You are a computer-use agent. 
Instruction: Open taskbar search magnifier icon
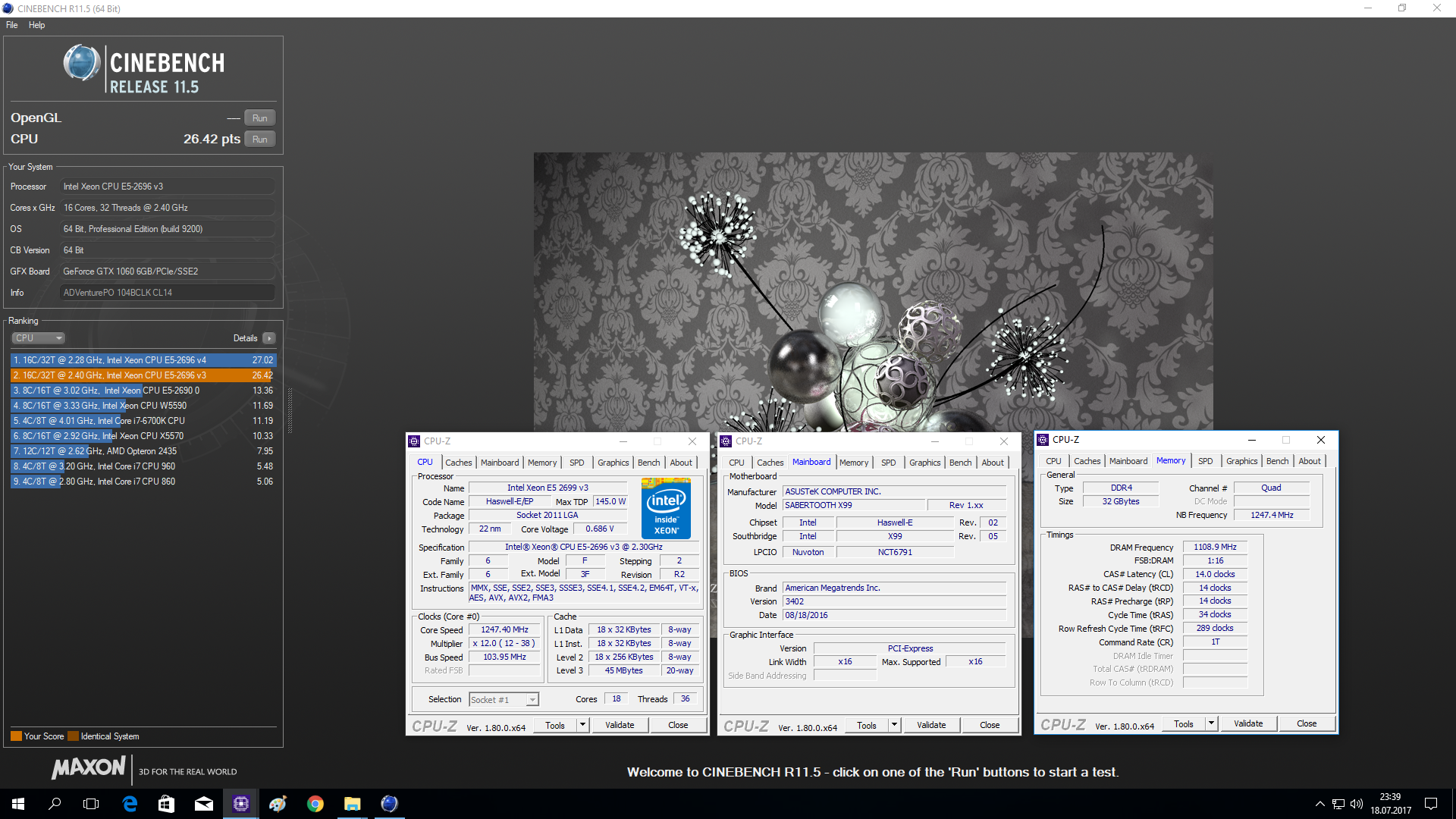click(55, 804)
